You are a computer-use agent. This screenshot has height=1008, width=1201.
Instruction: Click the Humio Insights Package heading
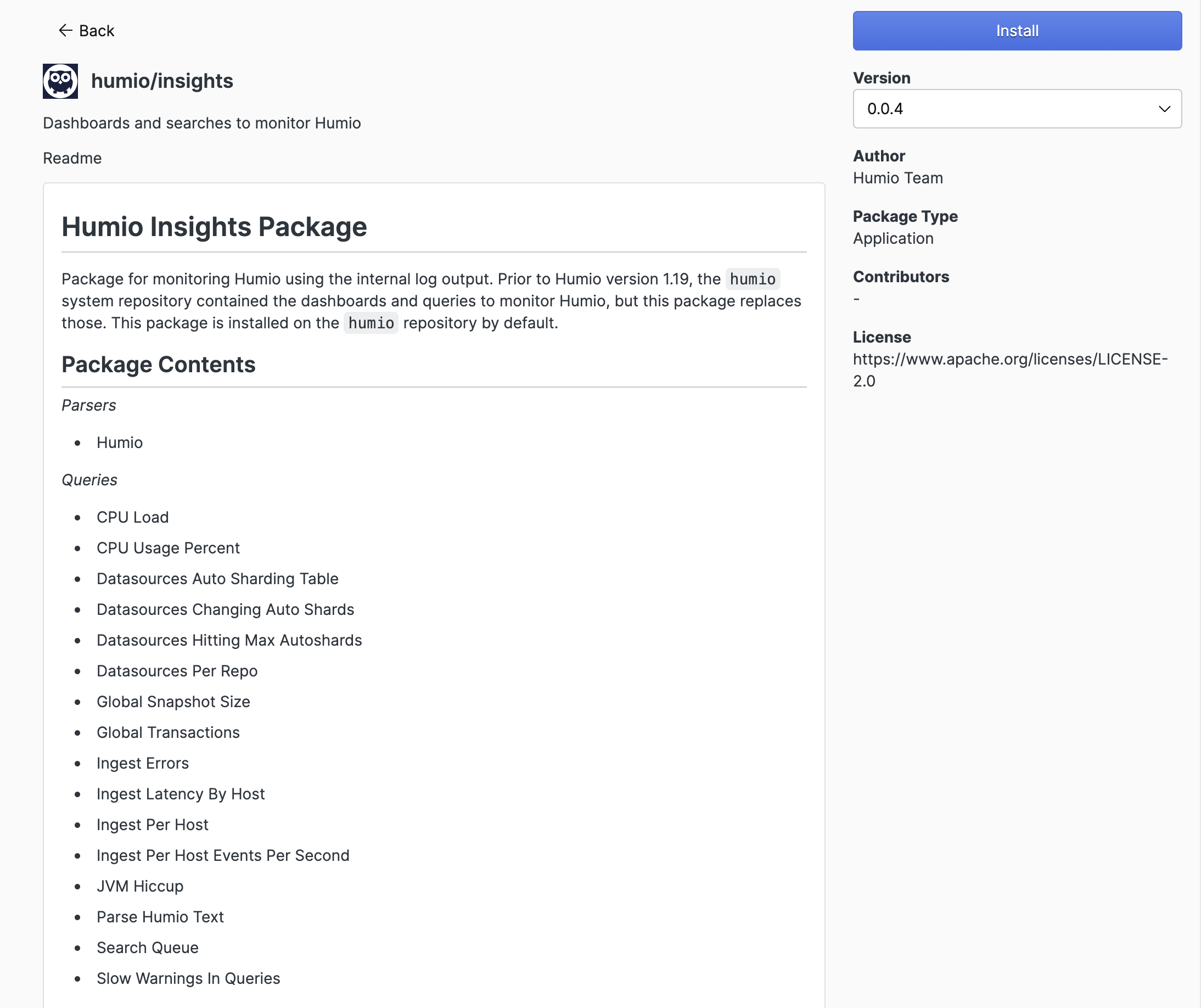(214, 227)
